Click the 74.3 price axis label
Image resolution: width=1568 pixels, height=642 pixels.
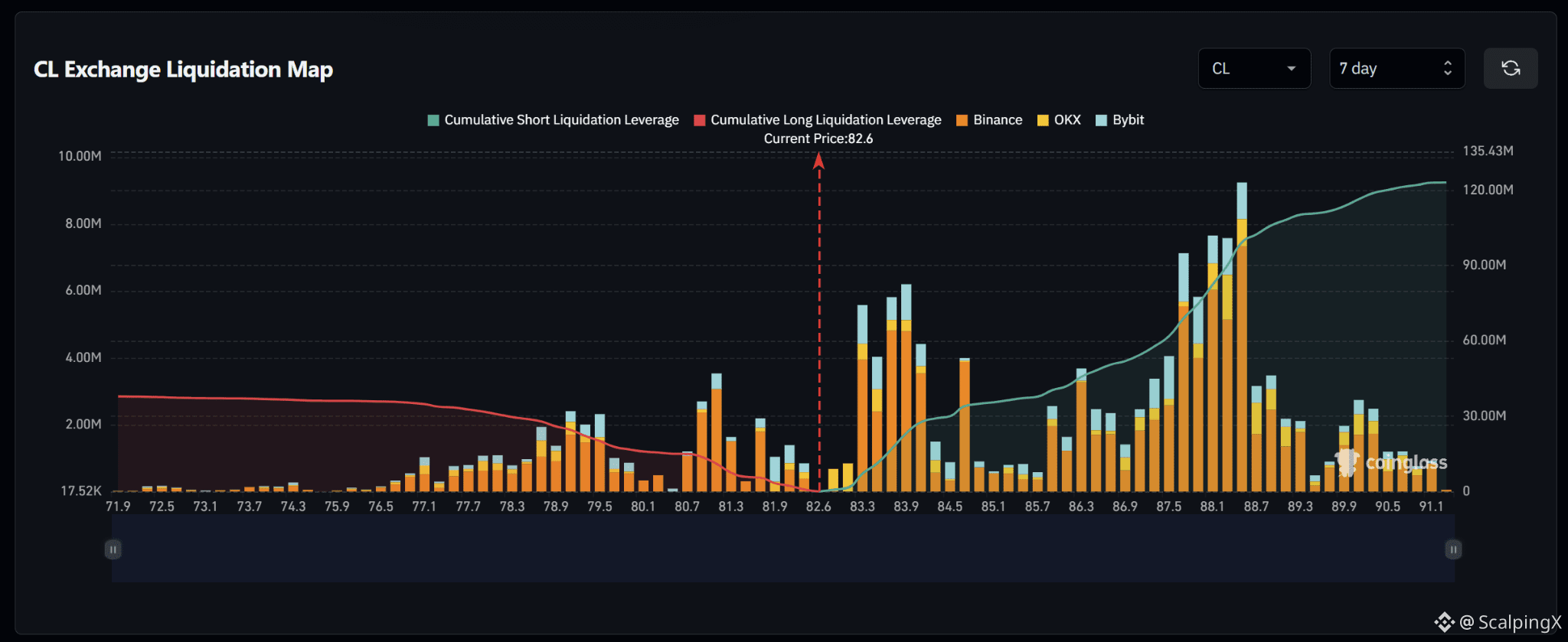click(x=293, y=507)
